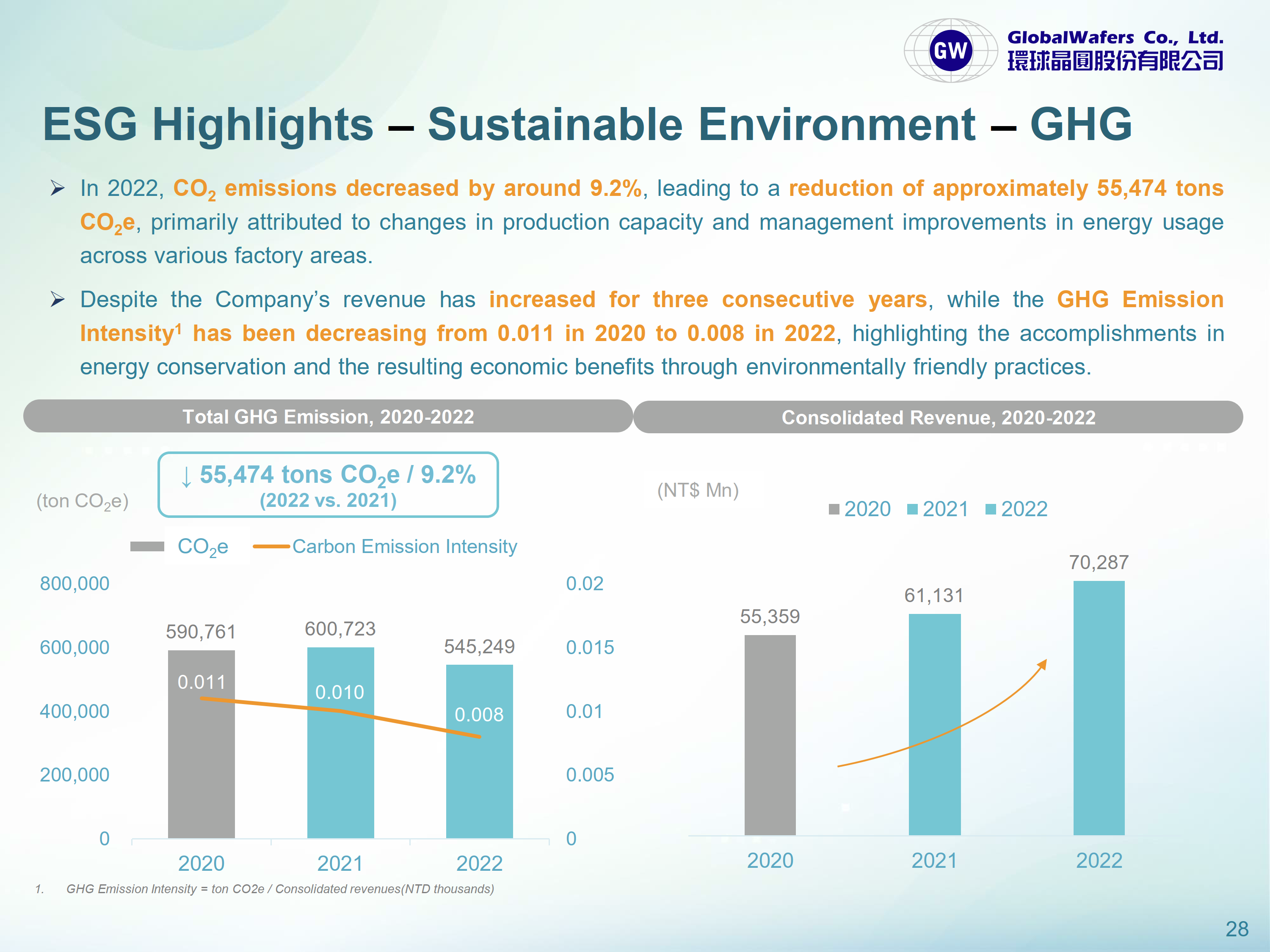Click the callout box '55,474 tons CO2e / 9.2%'
Viewport: 1270px width, 952px height.
[x=328, y=485]
